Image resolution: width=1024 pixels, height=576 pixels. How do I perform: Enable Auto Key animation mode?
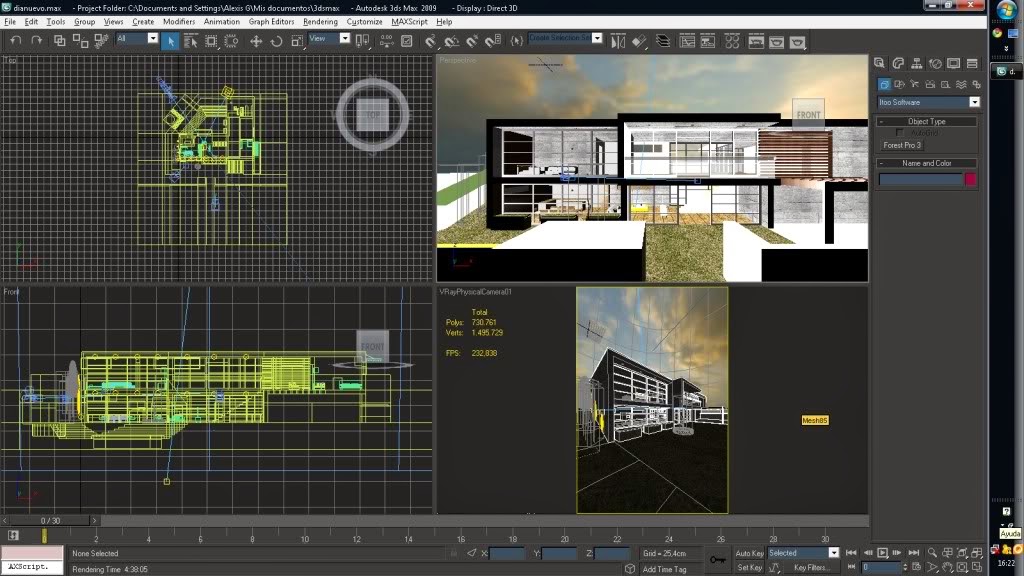[750, 553]
